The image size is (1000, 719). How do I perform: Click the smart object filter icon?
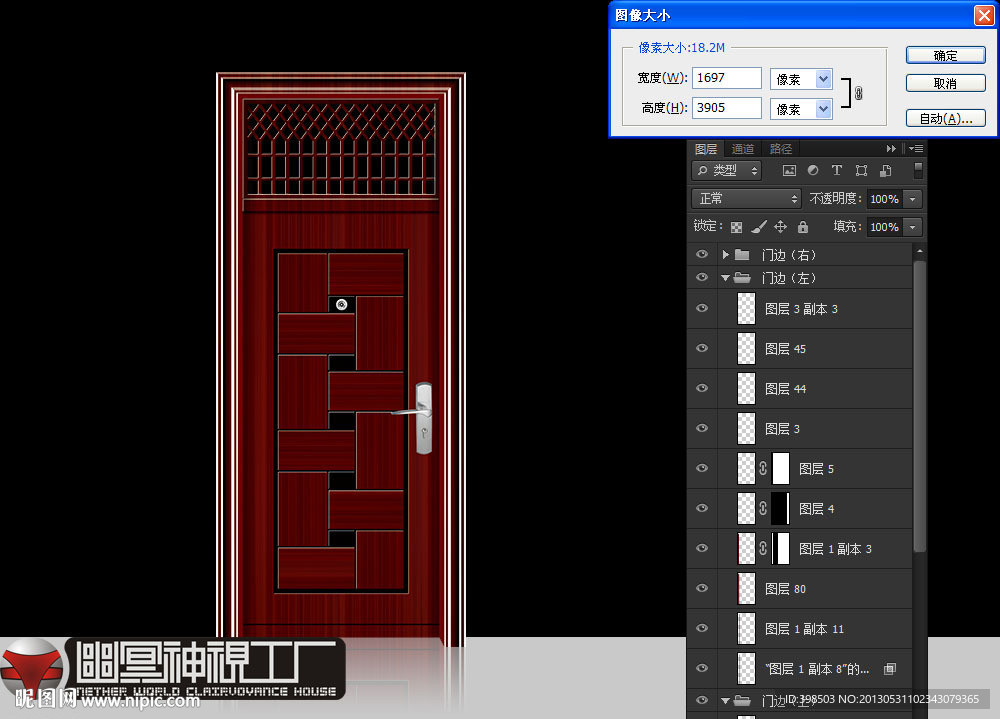pos(885,170)
